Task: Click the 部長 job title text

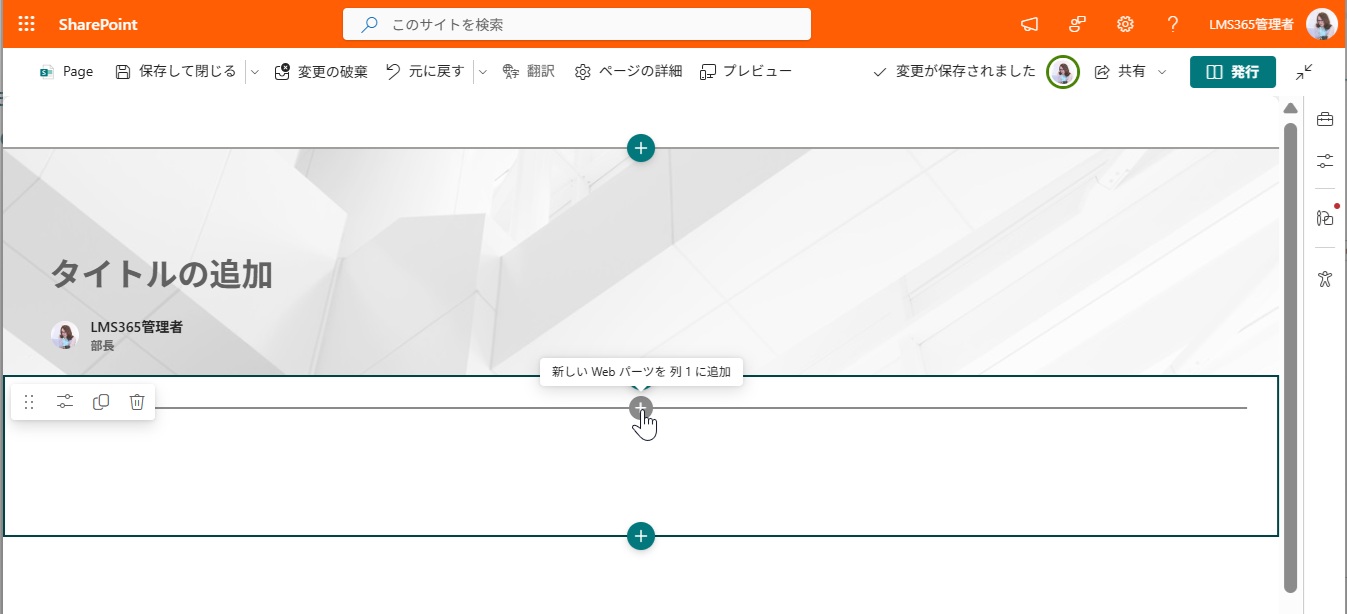Action: click(102, 346)
